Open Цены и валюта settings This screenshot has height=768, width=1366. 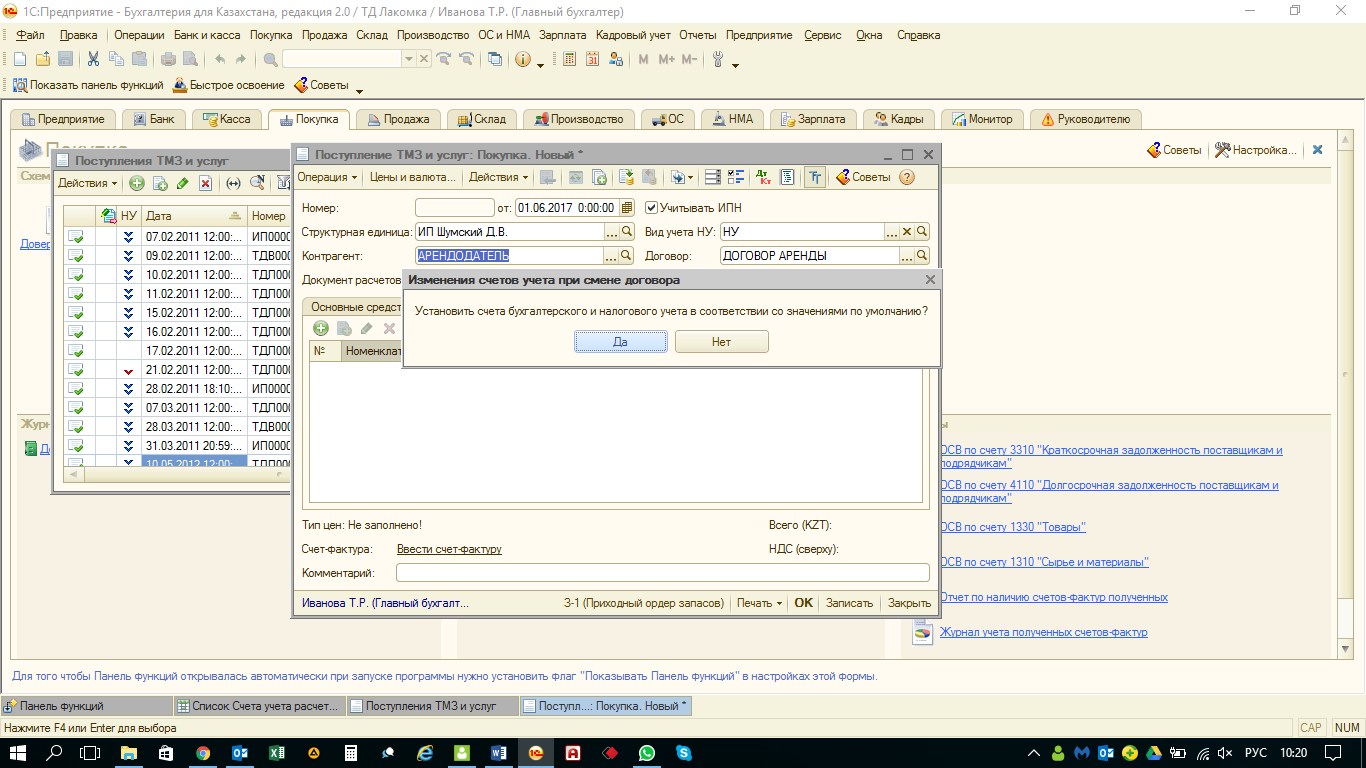(412, 177)
